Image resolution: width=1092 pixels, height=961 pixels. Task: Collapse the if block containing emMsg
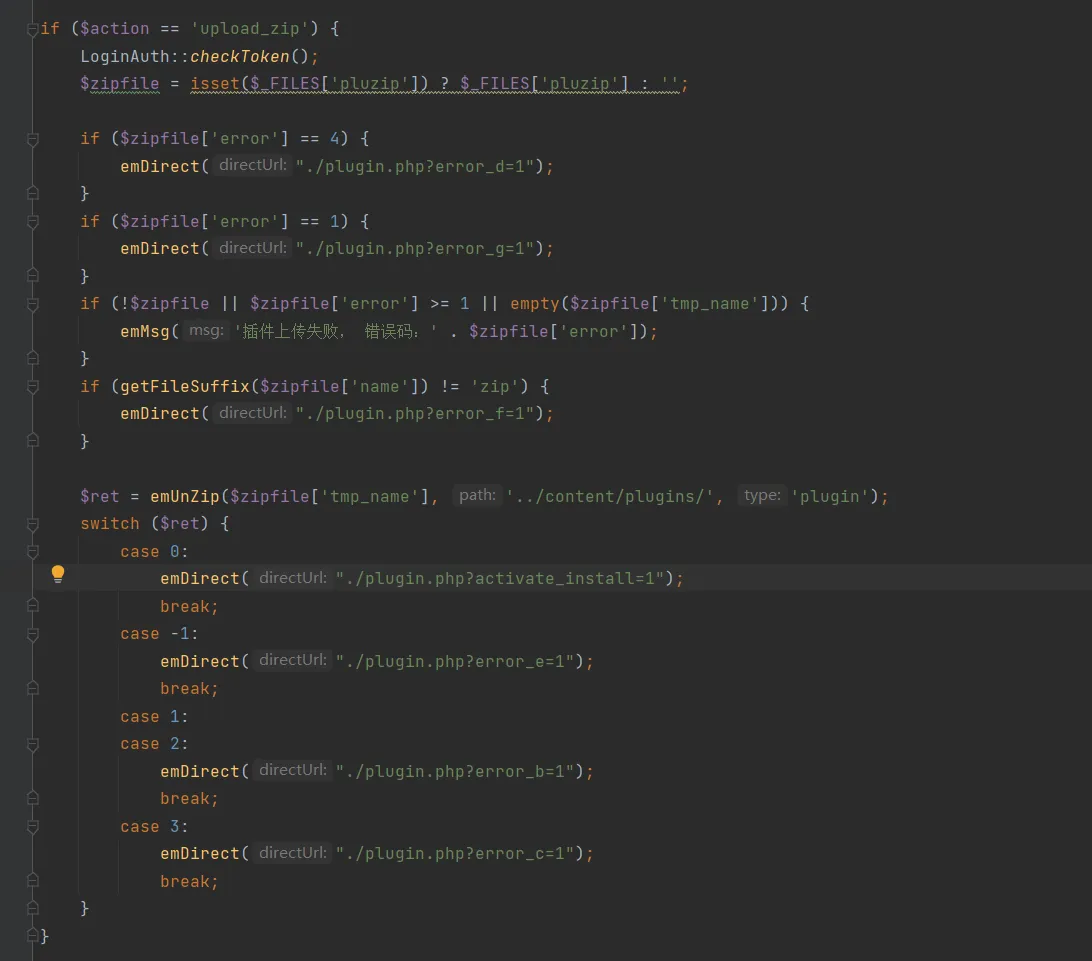pos(33,304)
